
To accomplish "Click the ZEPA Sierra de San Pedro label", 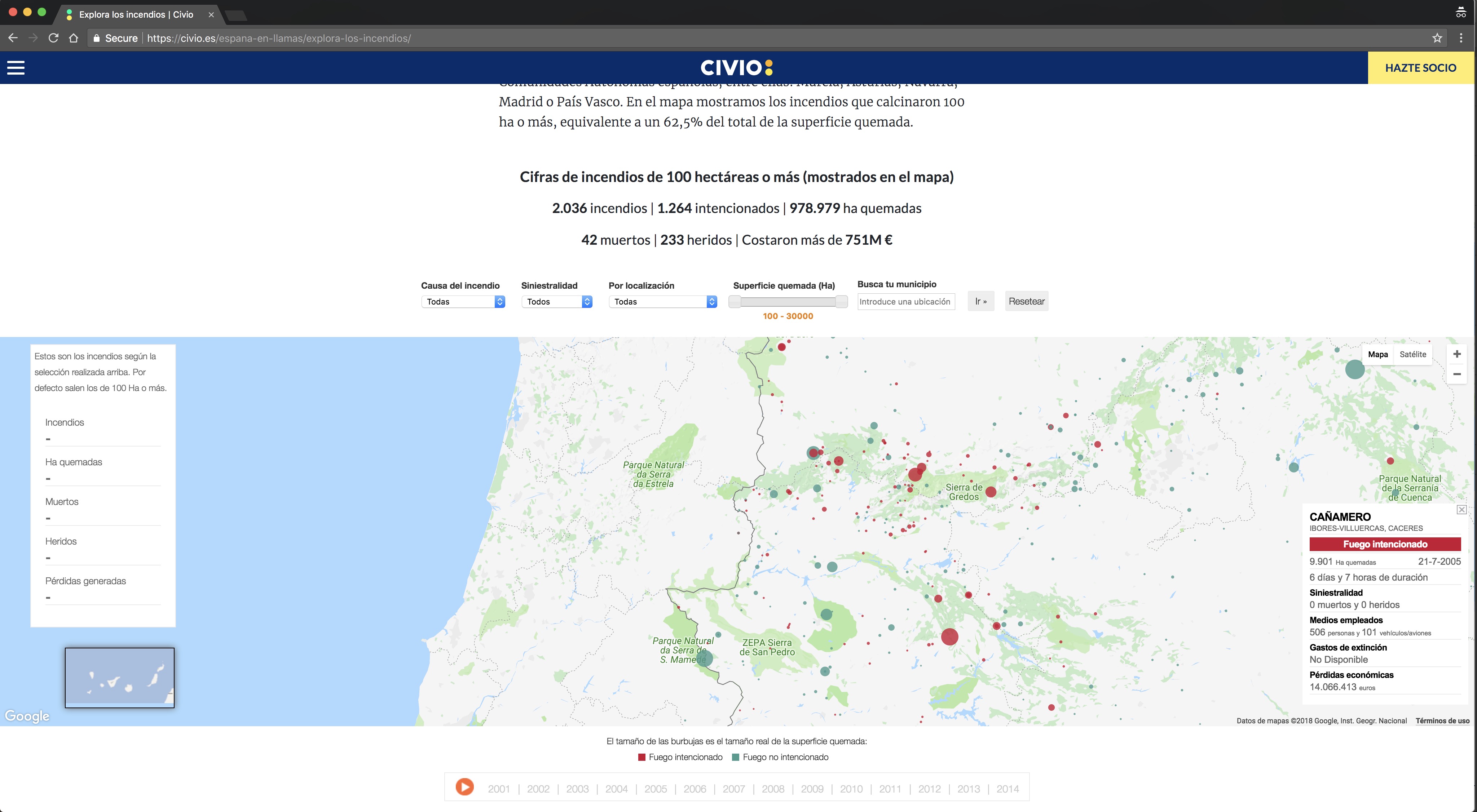I will click(767, 647).
